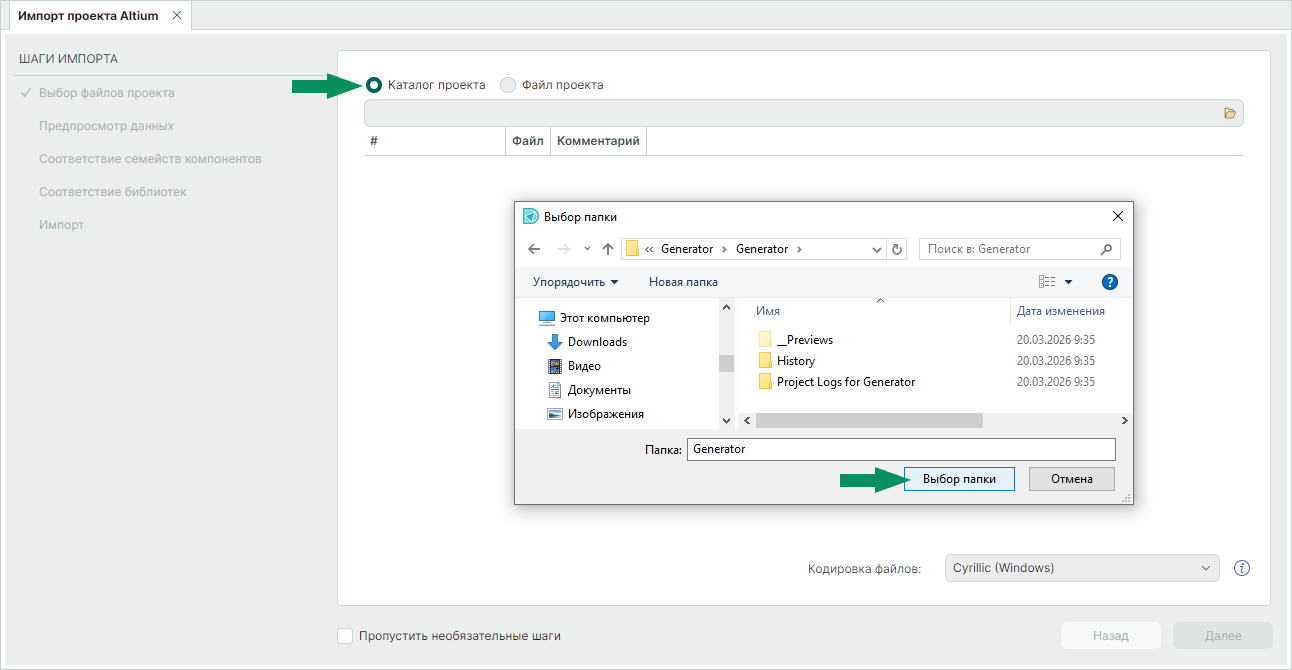This screenshot has width=1292, height=670.
Task: Click the info icon next to encoding dropdown
Action: (x=1242, y=568)
